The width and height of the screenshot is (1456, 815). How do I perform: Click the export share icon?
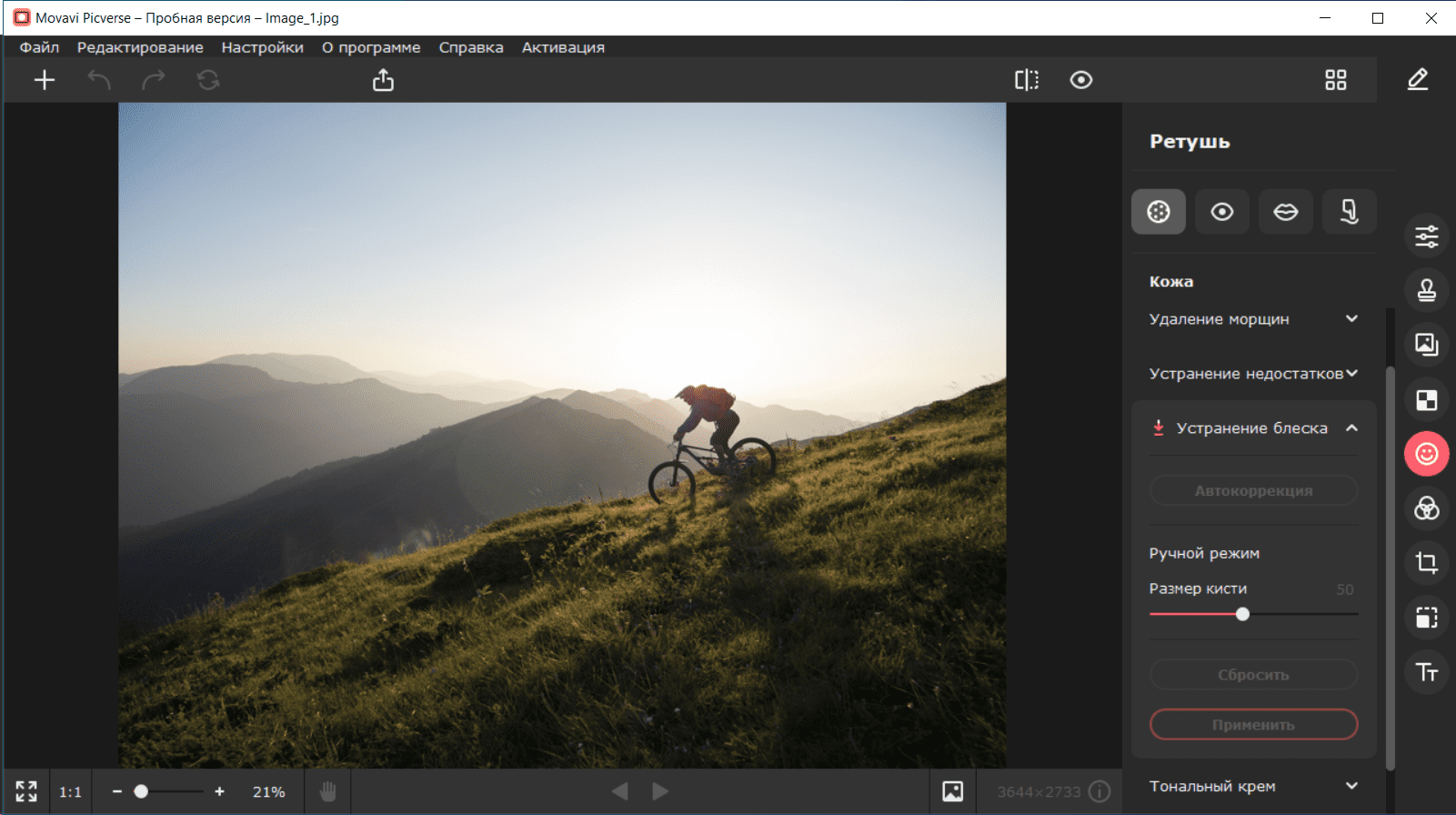tap(384, 80)
